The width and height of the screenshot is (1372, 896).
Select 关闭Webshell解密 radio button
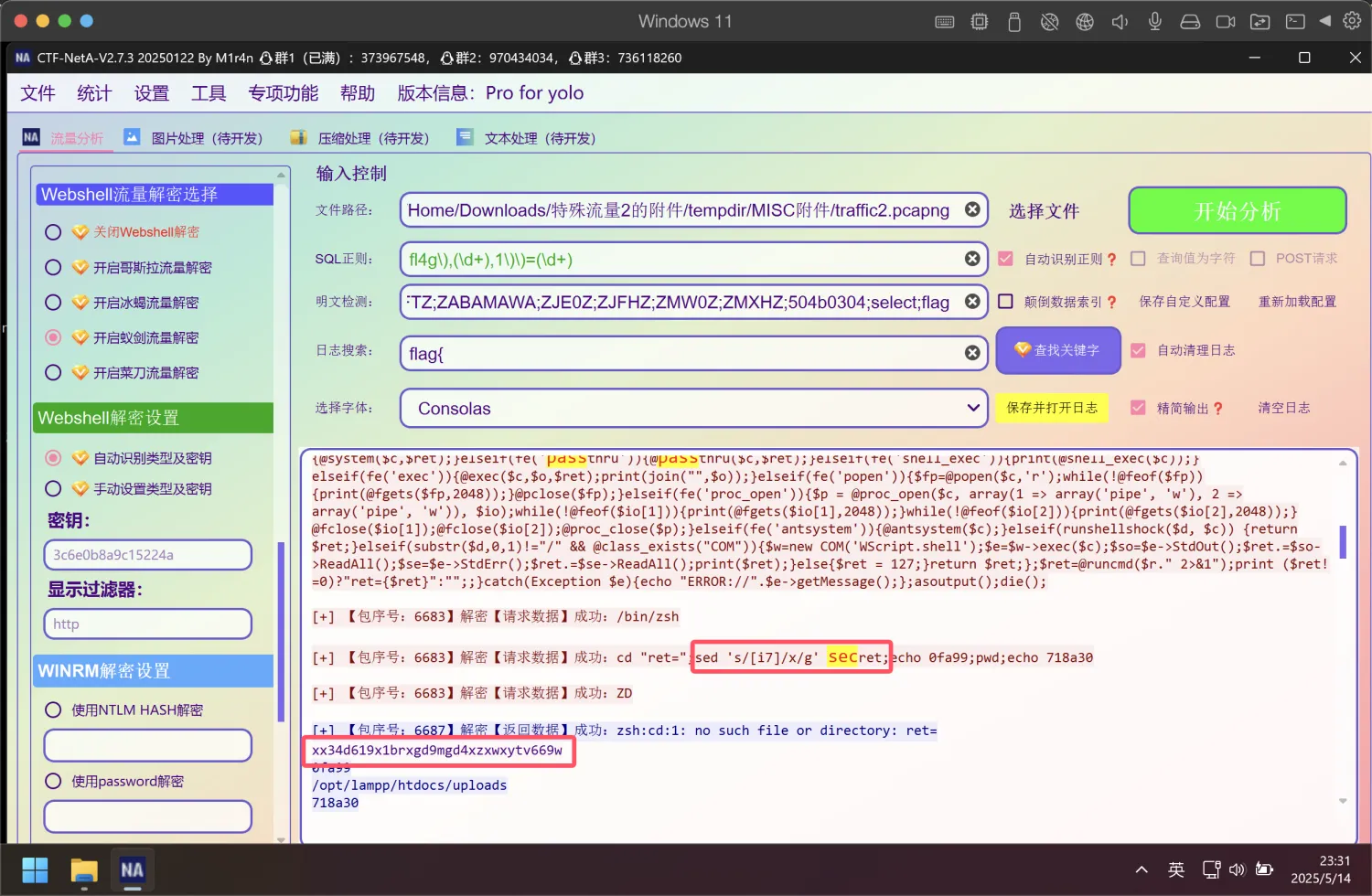(53, 232)
